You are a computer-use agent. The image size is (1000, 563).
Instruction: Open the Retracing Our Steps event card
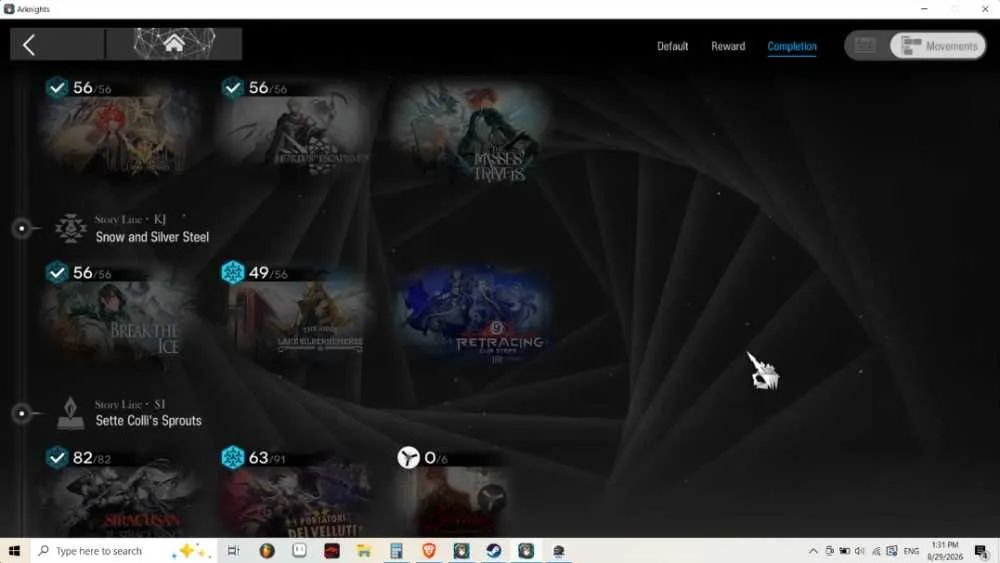(x=471, y=316)
